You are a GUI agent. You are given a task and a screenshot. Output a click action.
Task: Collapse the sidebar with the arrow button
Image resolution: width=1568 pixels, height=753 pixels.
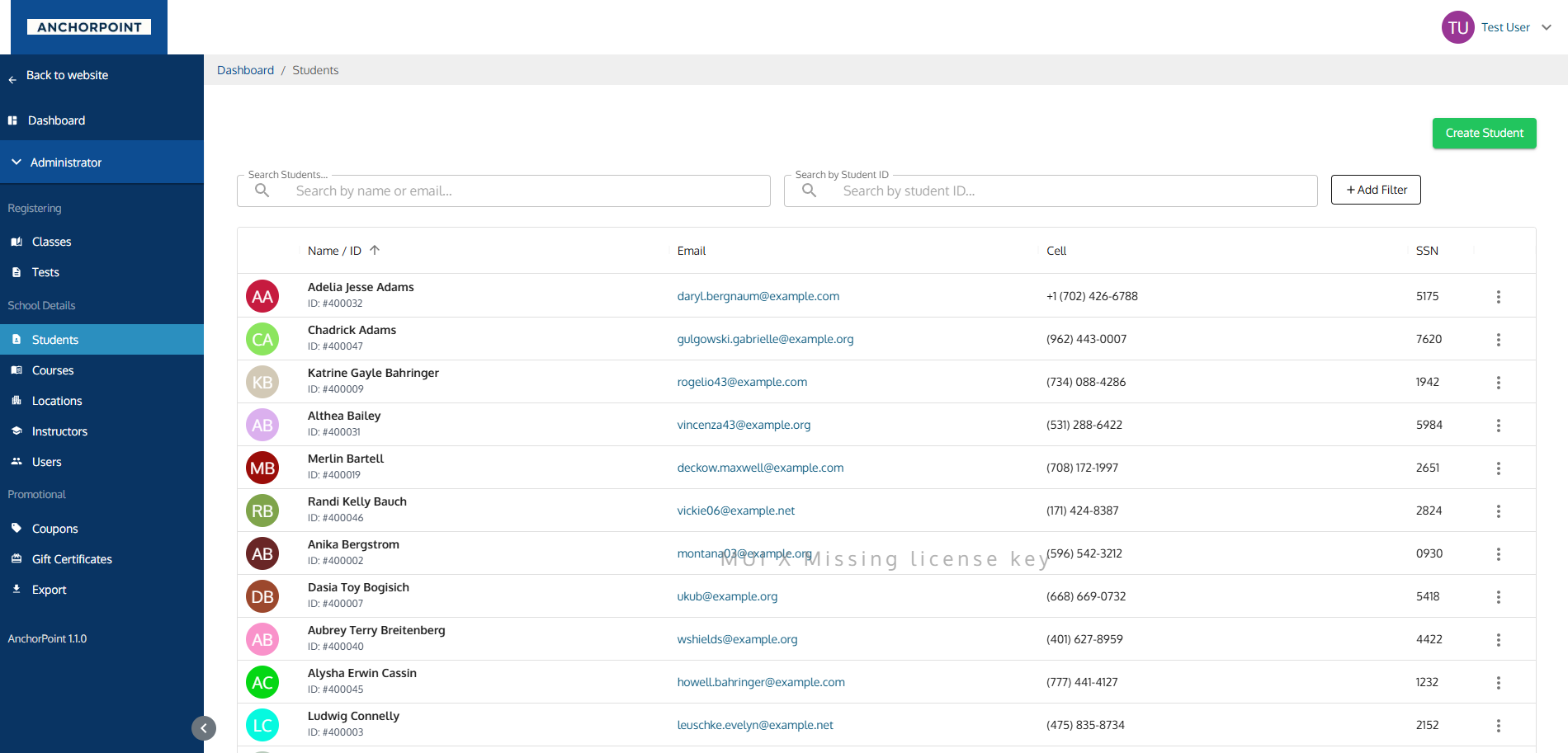tap(204, 728)
